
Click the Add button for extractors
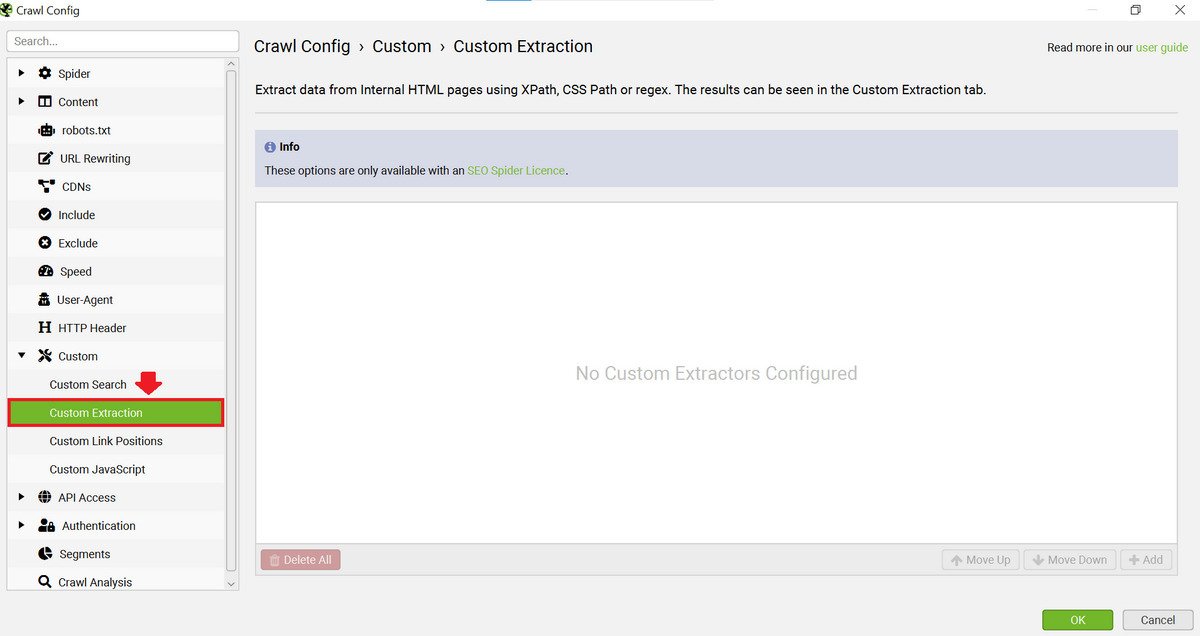click(1146, 559)
